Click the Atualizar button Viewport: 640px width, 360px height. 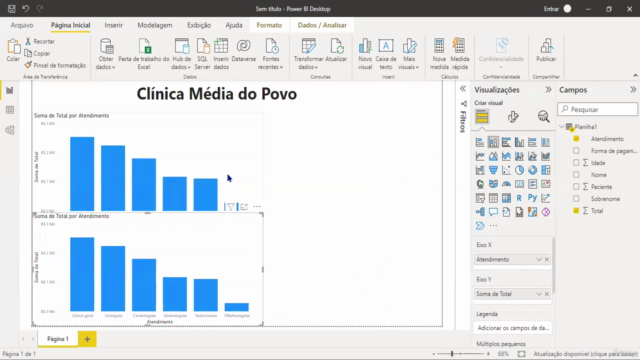click(x=336, y=51)
